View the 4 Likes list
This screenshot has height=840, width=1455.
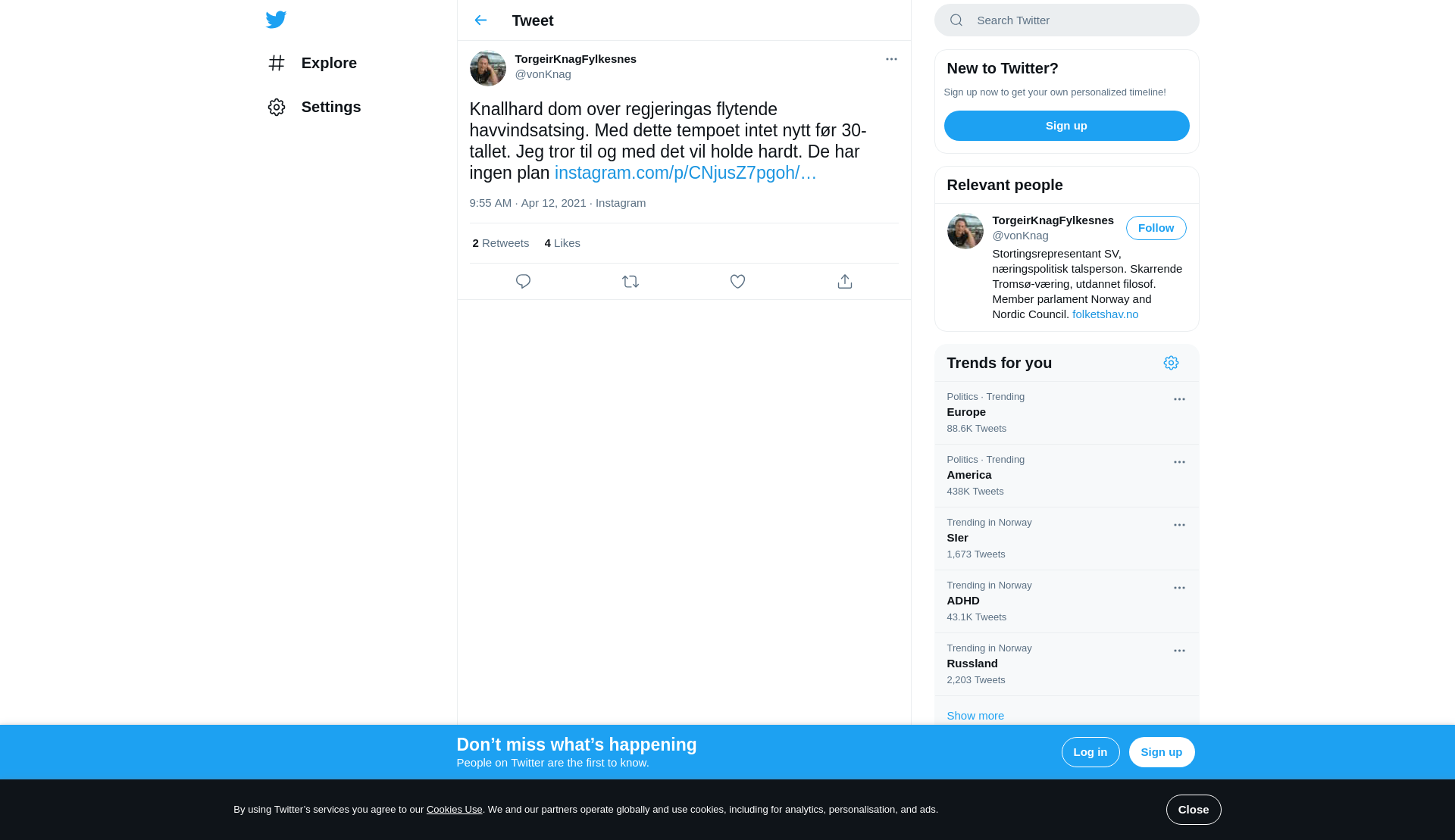coord(562,243)
